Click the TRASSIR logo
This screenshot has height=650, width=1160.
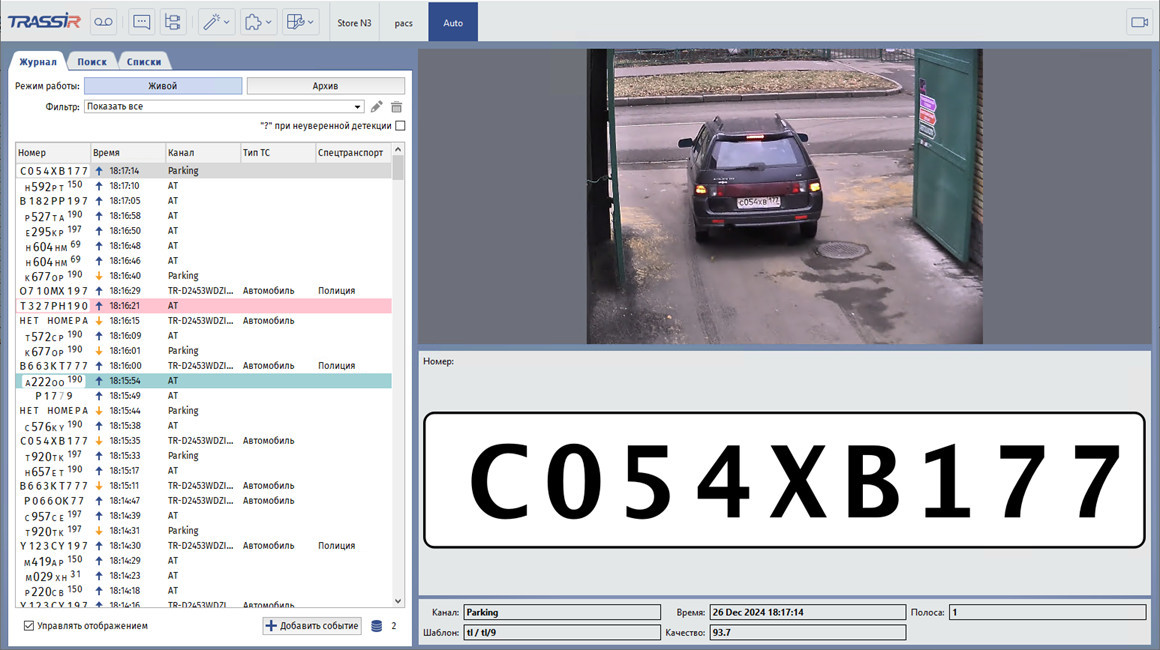pyautogui.click(x=43, y=22)
